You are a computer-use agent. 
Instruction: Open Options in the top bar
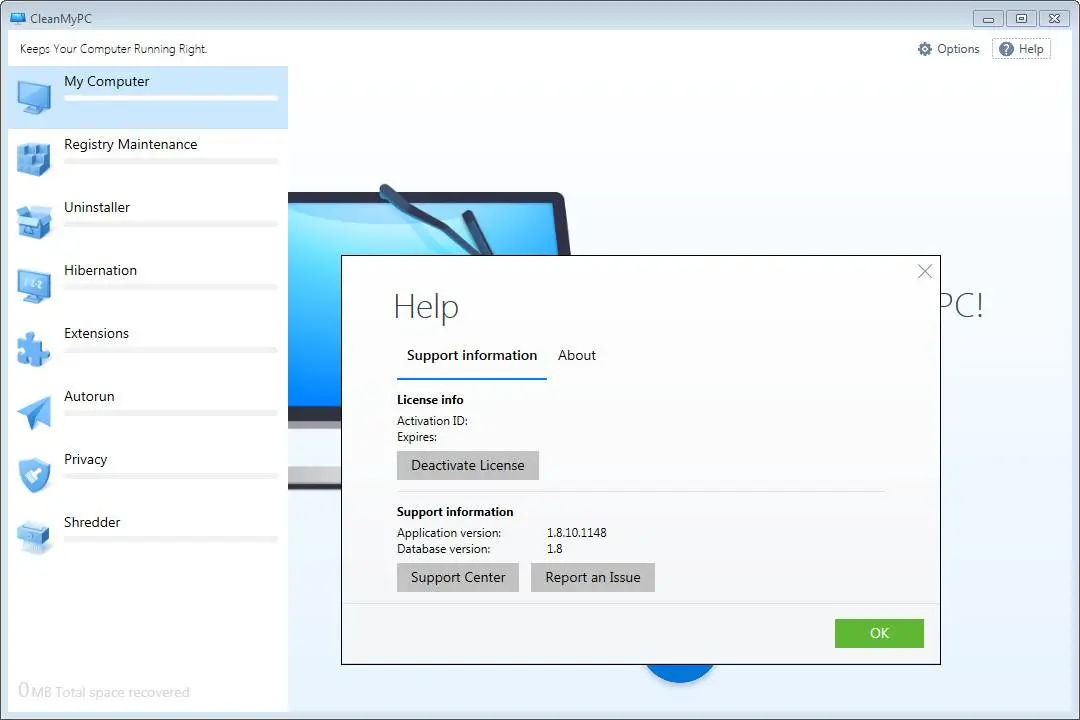click(x=948, y=49)
